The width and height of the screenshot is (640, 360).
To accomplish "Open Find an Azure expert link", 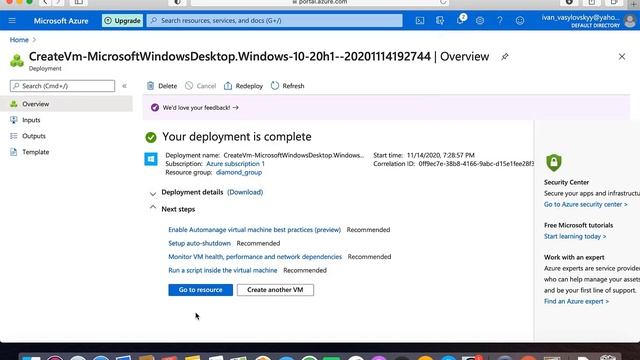I will click(x=576, y=301).
